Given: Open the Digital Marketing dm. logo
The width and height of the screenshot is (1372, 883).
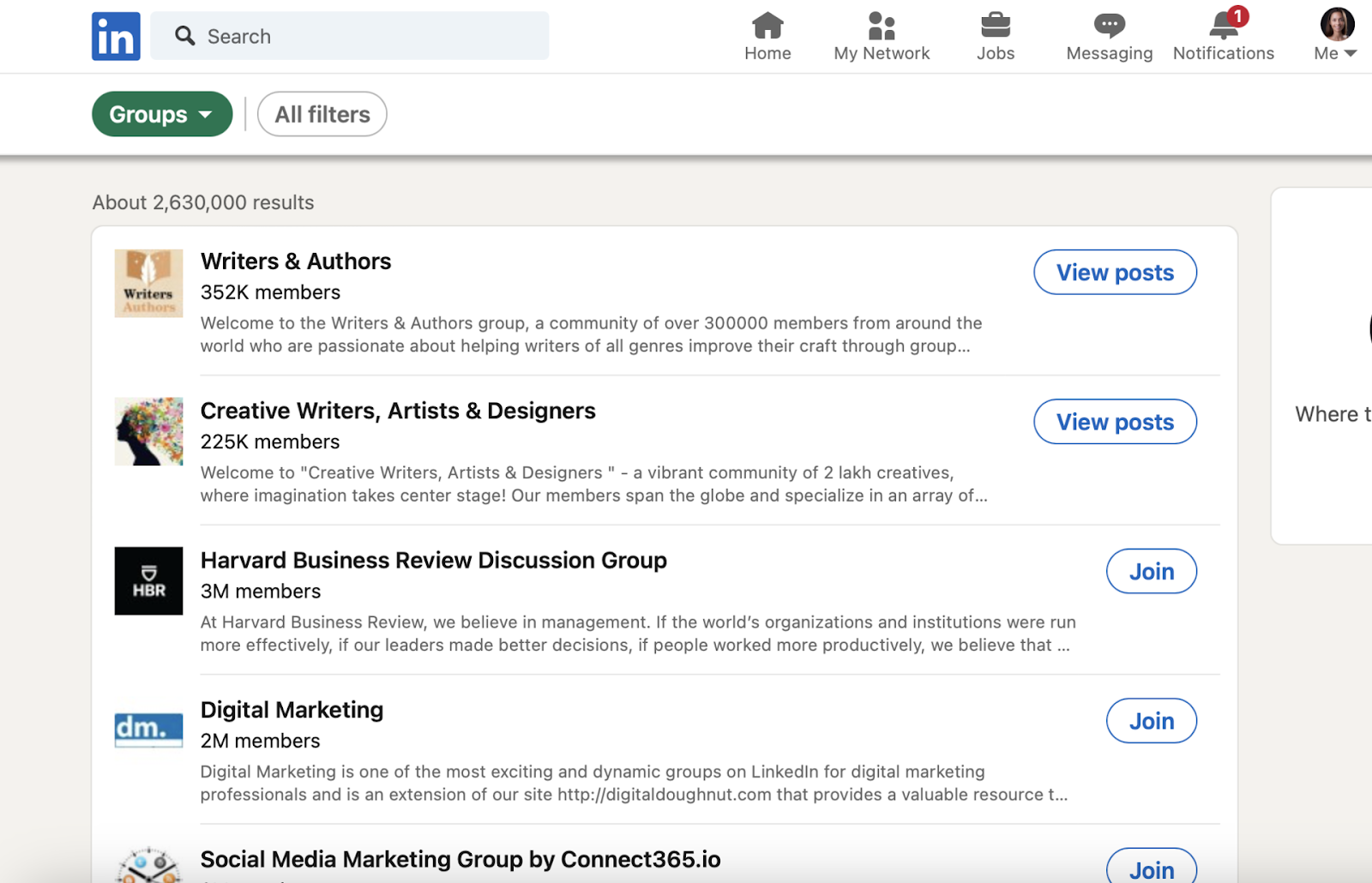Looking at the screenshot, I should pos(148,730).
